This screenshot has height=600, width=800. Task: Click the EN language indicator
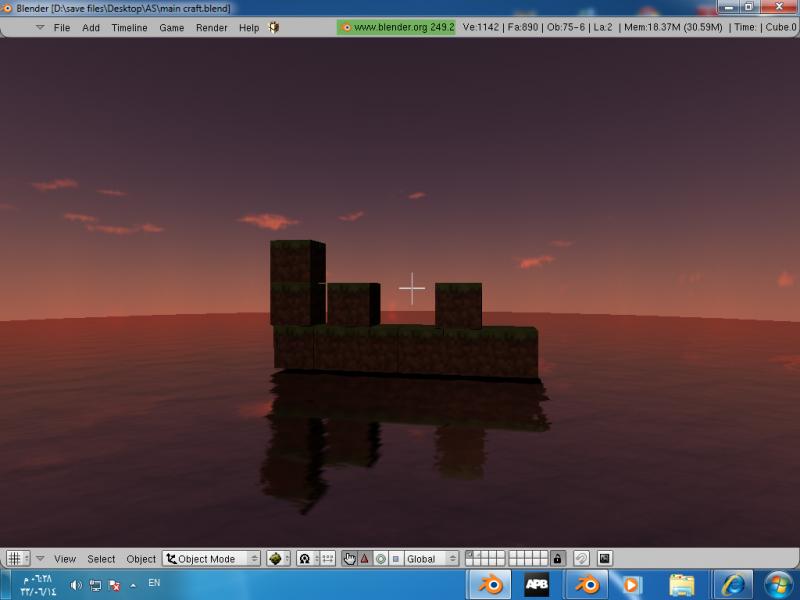(154, 583)
